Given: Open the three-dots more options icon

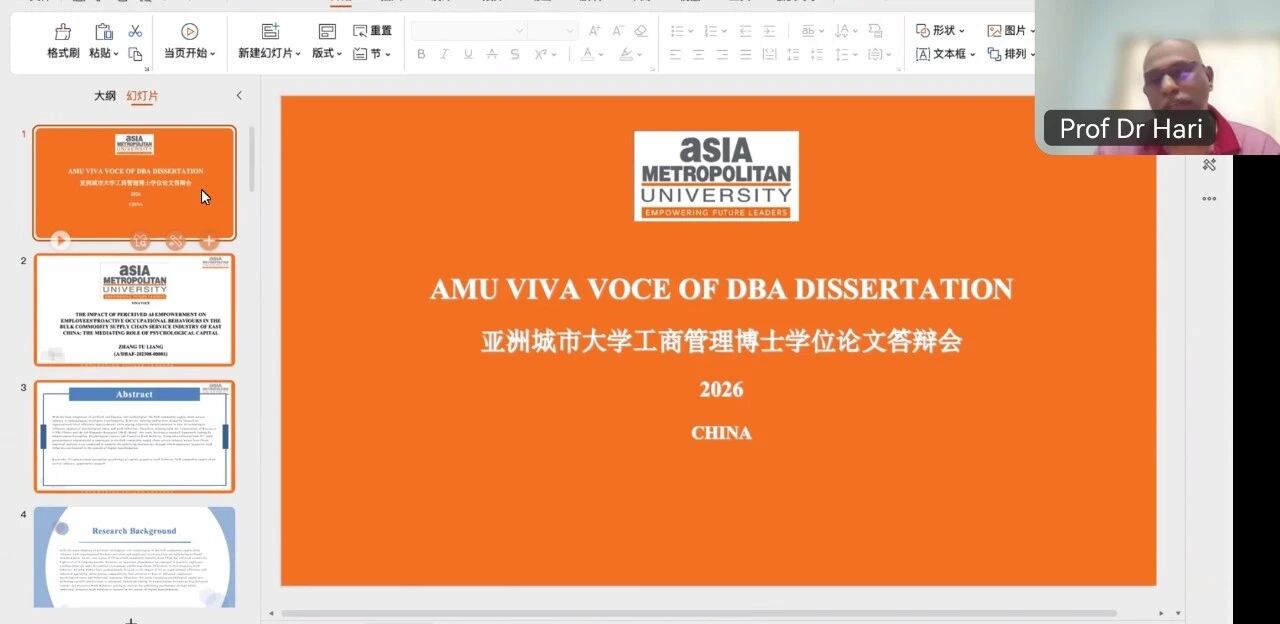Looking at the screenshot, I should pos(1209,198).
